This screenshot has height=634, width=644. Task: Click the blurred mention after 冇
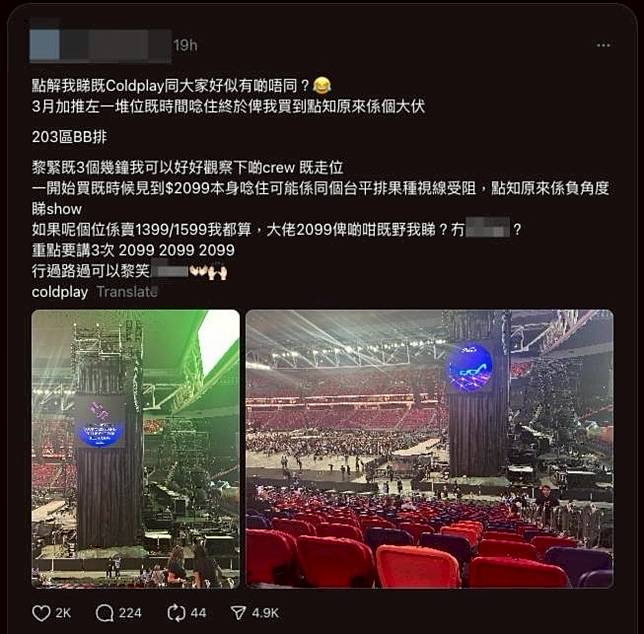point(488,228)
